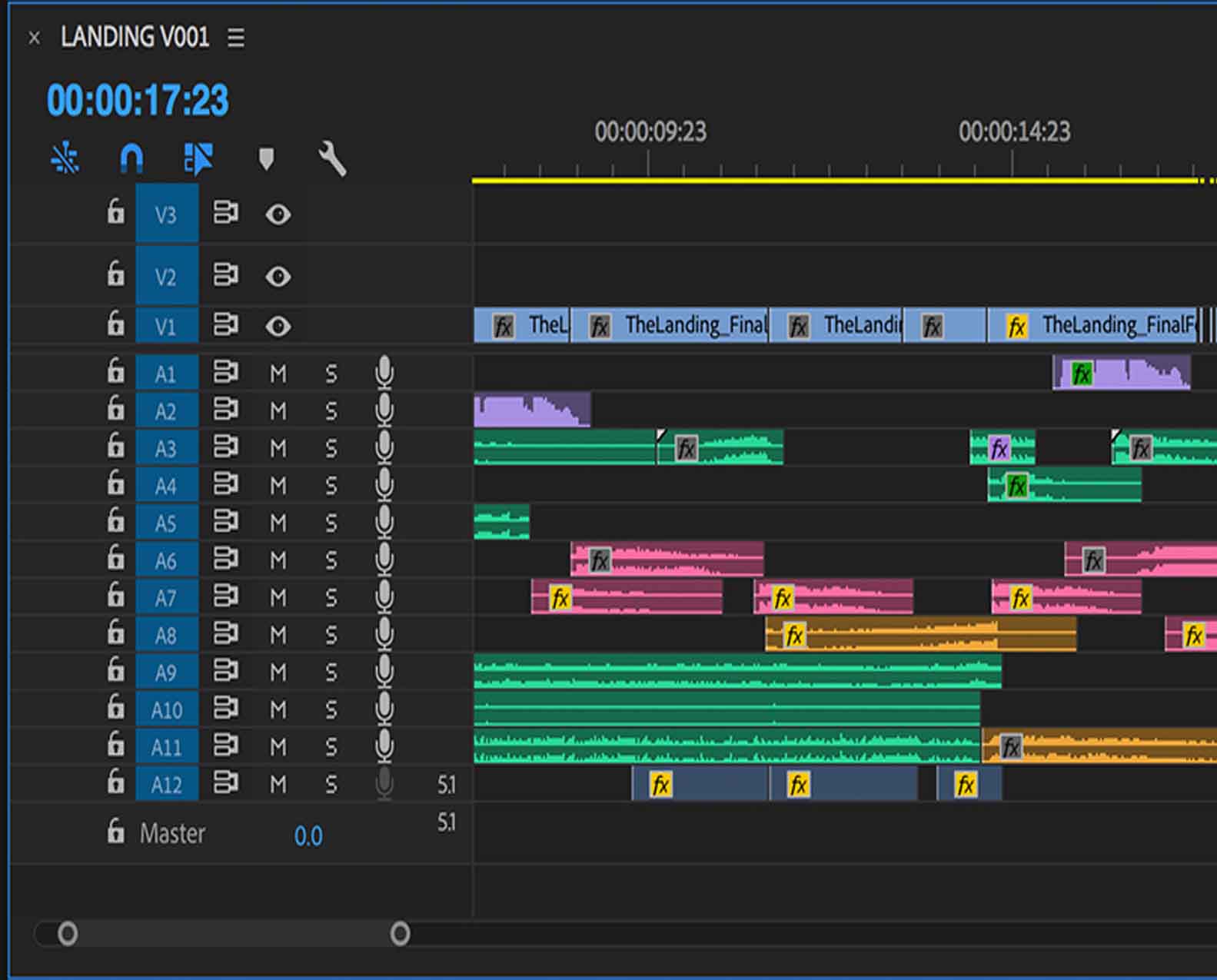Toggle Snap in Timeline magnet icon

tap(131, 159)
